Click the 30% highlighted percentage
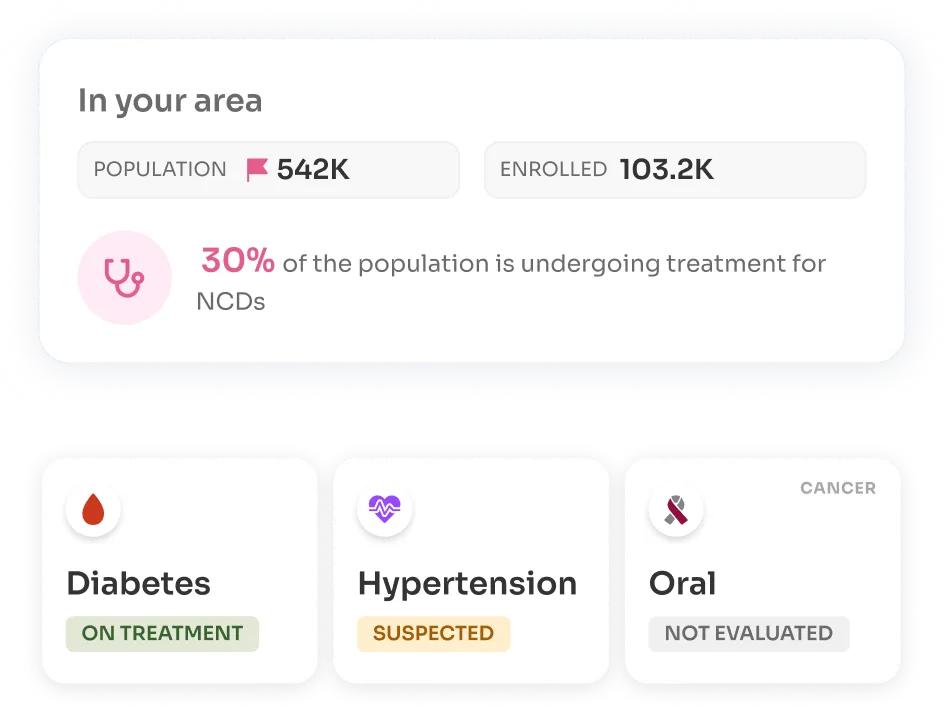 click(x=238, y=261)
